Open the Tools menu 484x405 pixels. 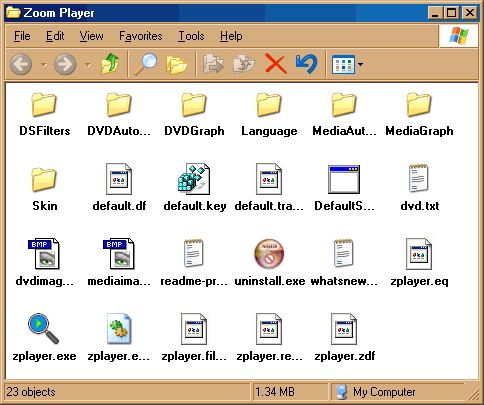click(191, 36)
